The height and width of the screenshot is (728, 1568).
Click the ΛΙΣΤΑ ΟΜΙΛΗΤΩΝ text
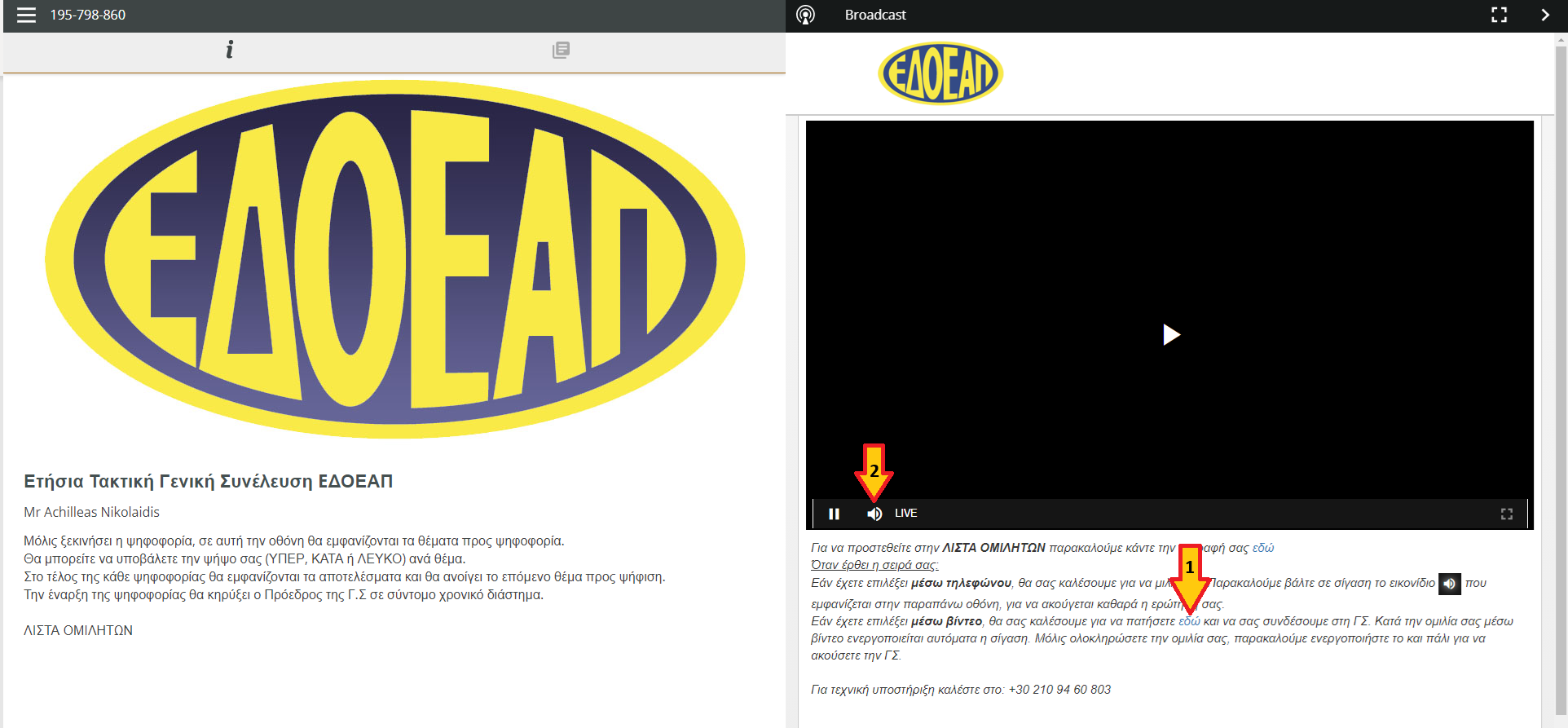(x=78, y=630)
